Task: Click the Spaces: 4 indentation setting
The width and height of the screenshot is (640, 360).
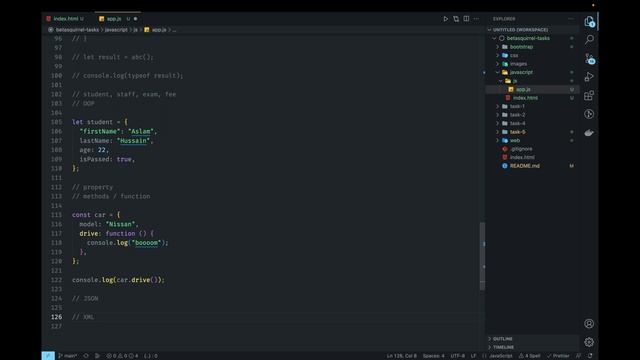Action: [433, 356]
